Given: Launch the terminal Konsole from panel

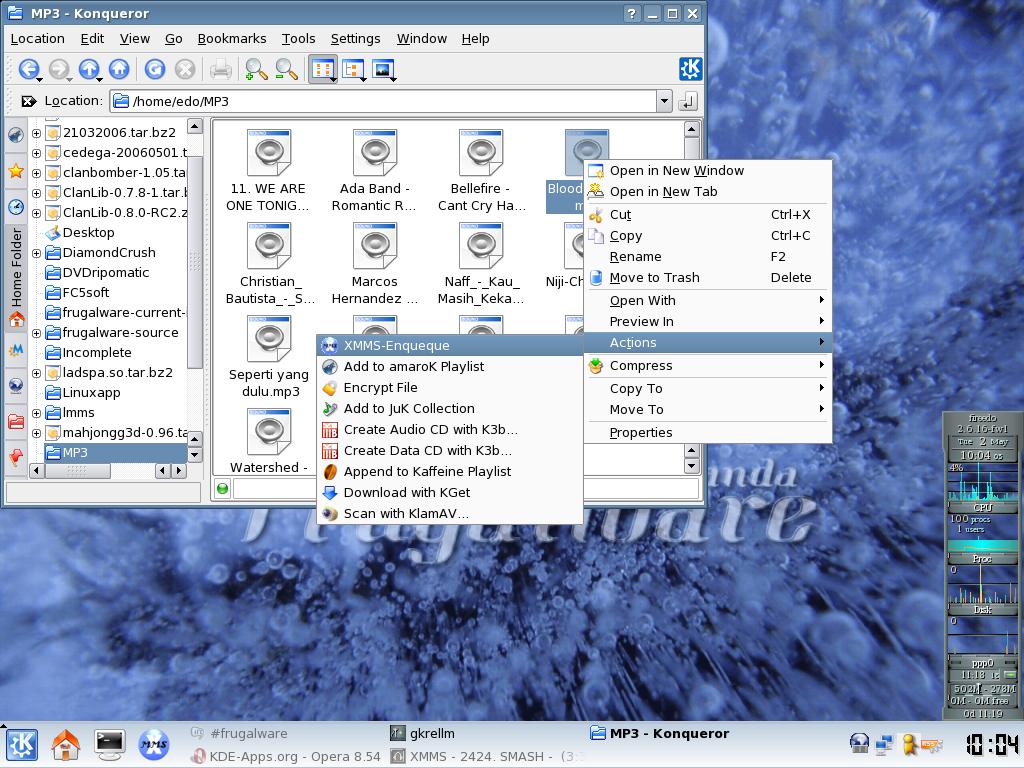Looking at the screenshot, I should pos(110,745).
